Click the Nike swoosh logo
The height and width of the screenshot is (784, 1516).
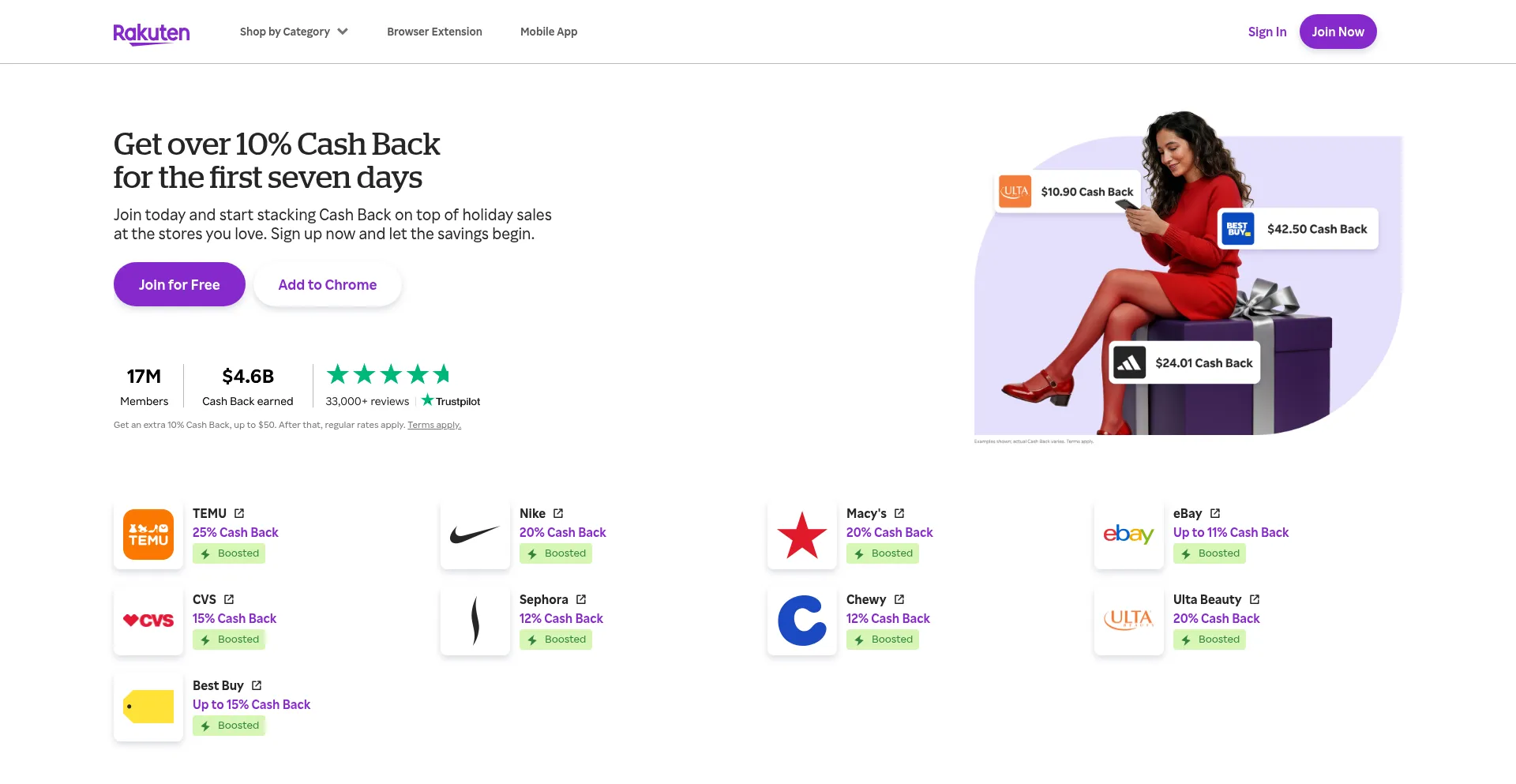tap(475, 535)
